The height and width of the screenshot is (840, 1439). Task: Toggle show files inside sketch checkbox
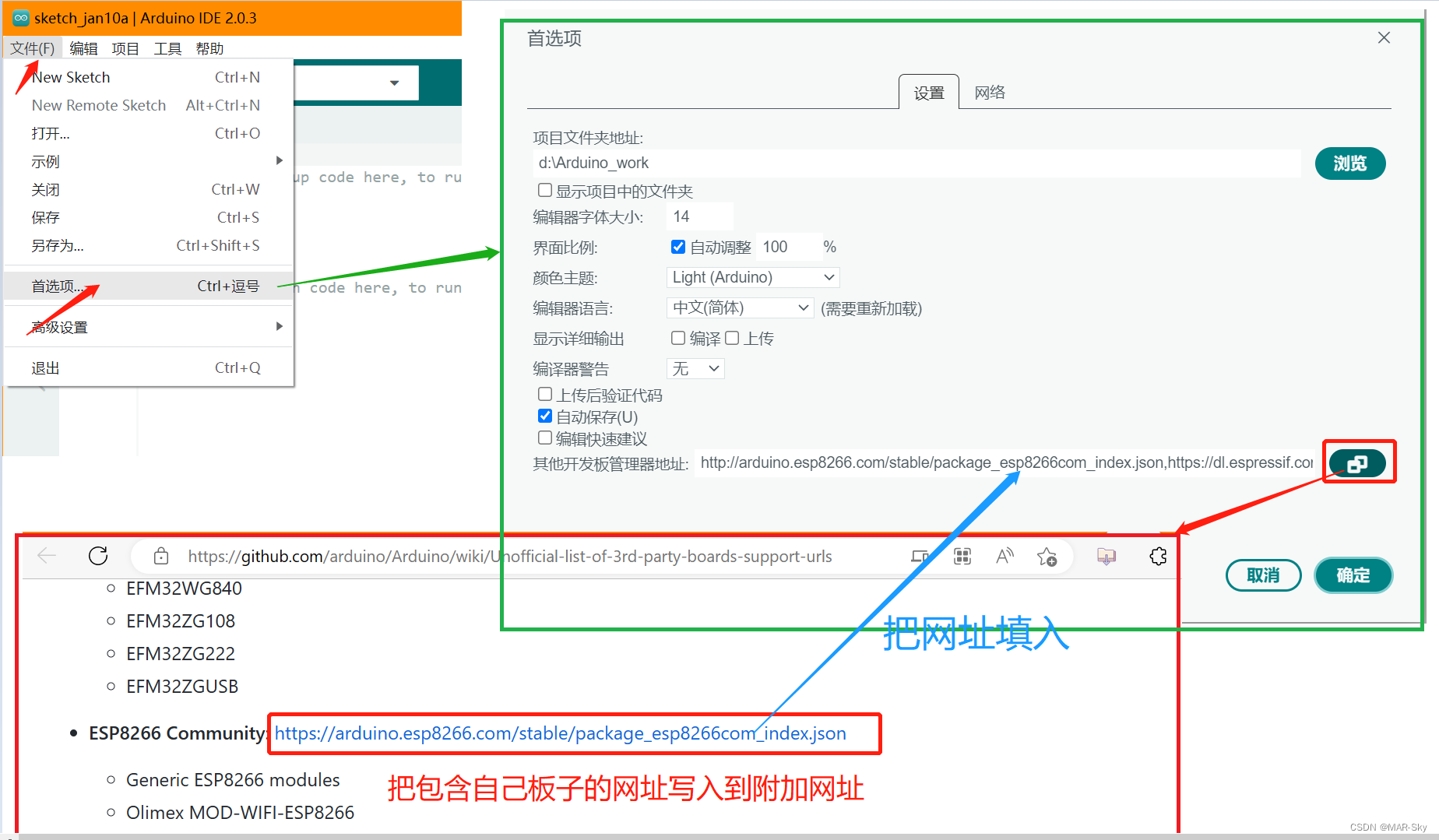(x=545, y=190)
